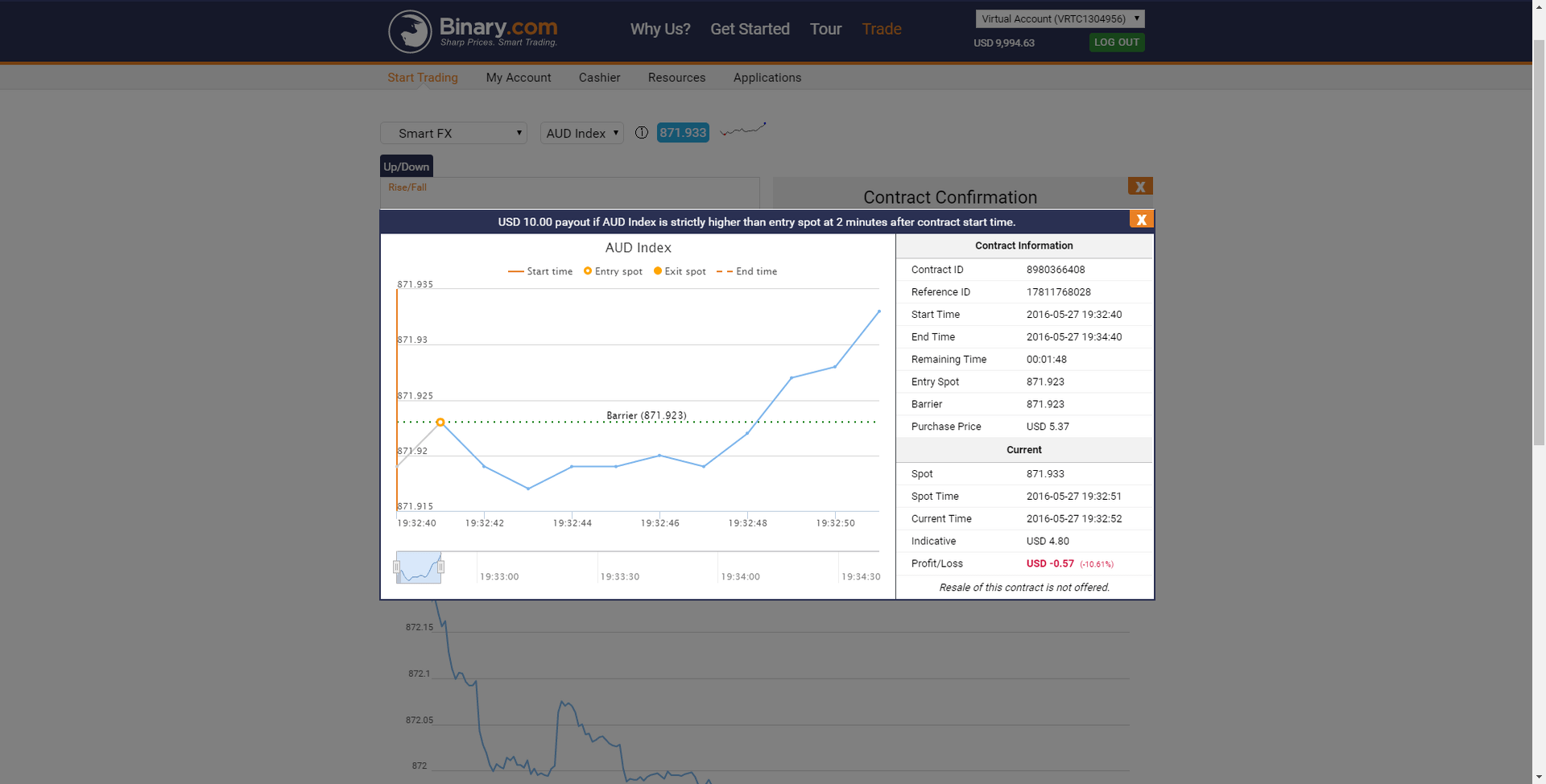Open the Virtual Account selector dropdown

[1060, 19]
